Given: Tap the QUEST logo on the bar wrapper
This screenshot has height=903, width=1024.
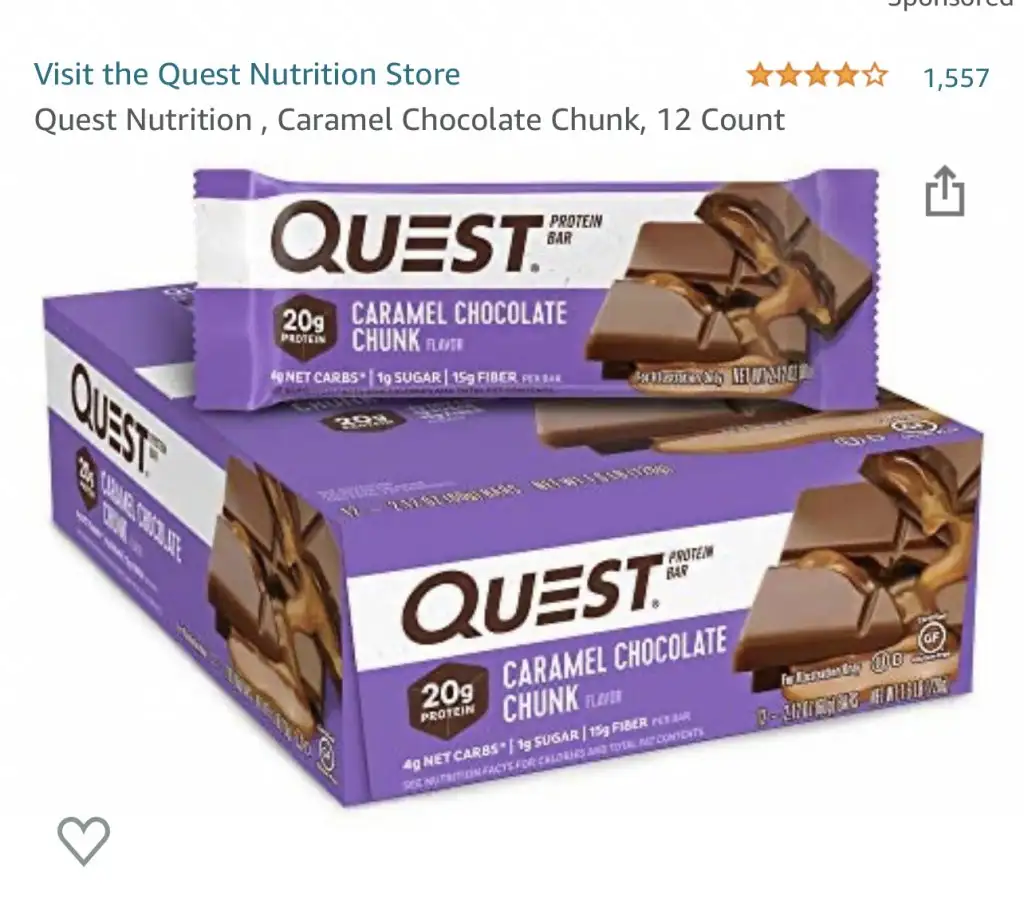Looking at the screenshot, I should tap(404, 238).
